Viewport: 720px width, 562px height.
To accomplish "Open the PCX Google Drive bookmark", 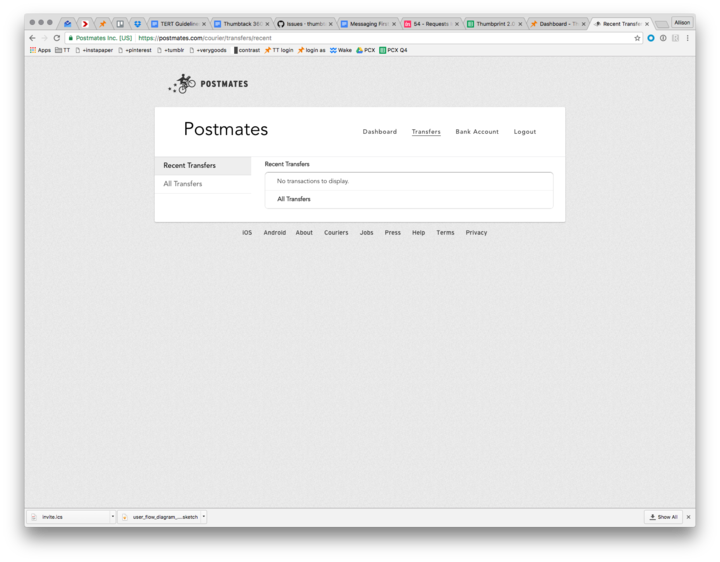I will [366, 50].
